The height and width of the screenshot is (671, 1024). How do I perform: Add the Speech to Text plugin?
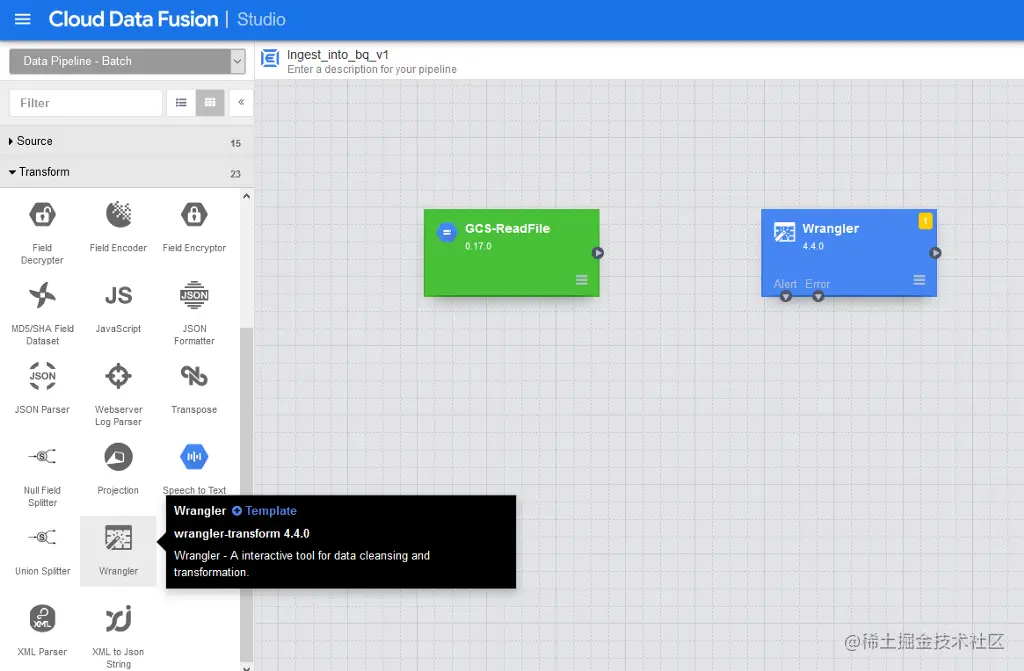[194, 468]
